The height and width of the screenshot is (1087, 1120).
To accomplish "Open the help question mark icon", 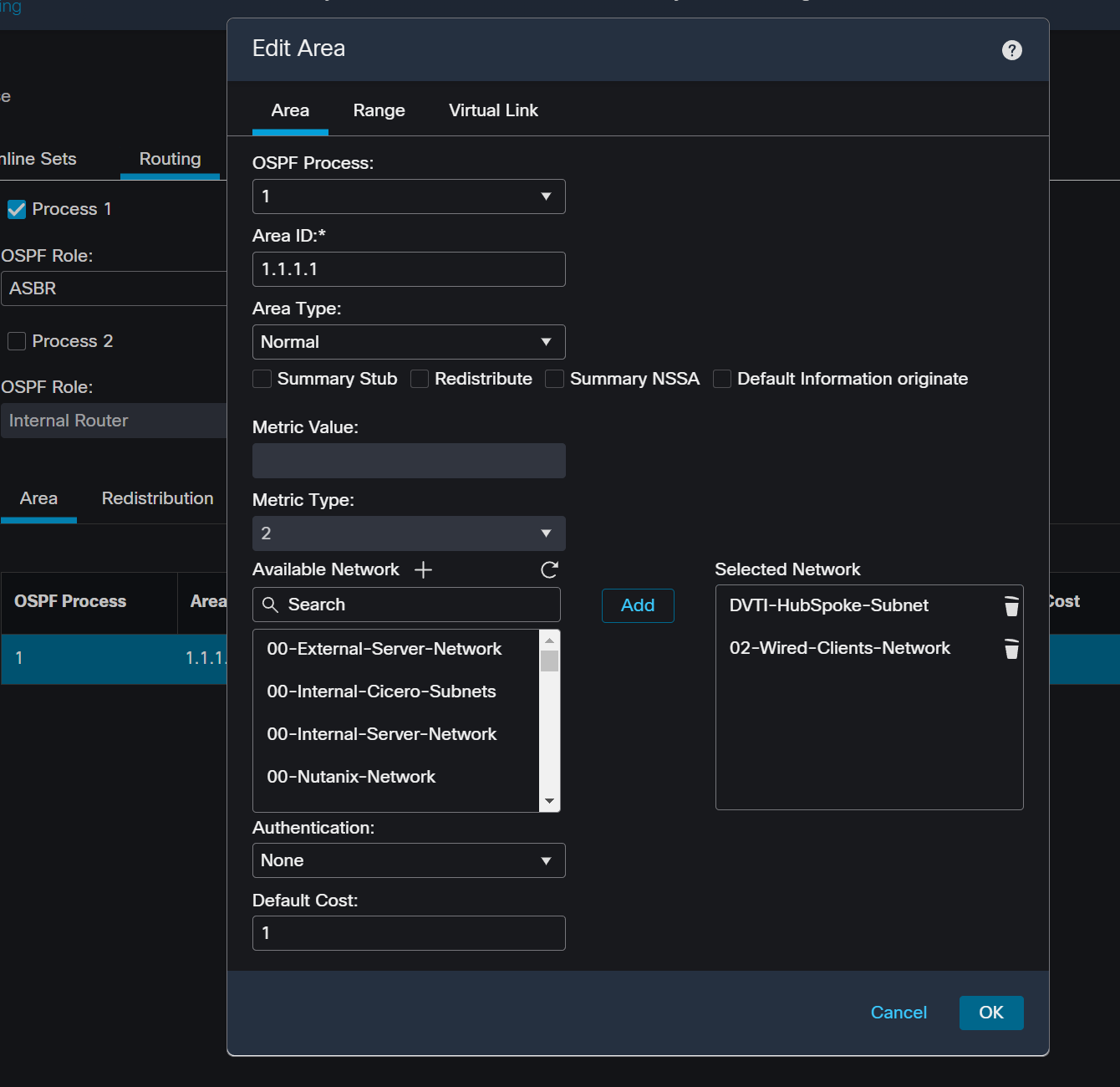I will click(1011, 50).
